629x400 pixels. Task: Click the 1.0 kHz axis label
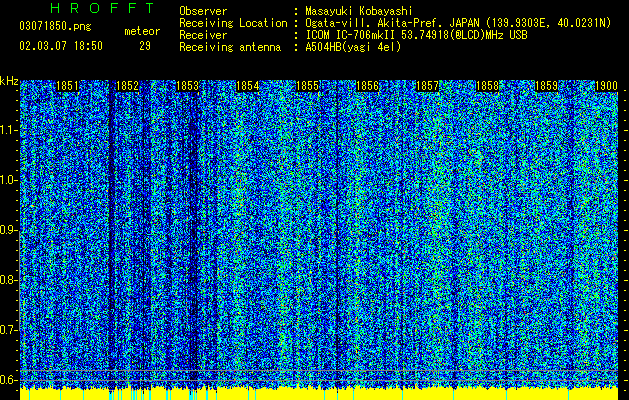[8, 180]
